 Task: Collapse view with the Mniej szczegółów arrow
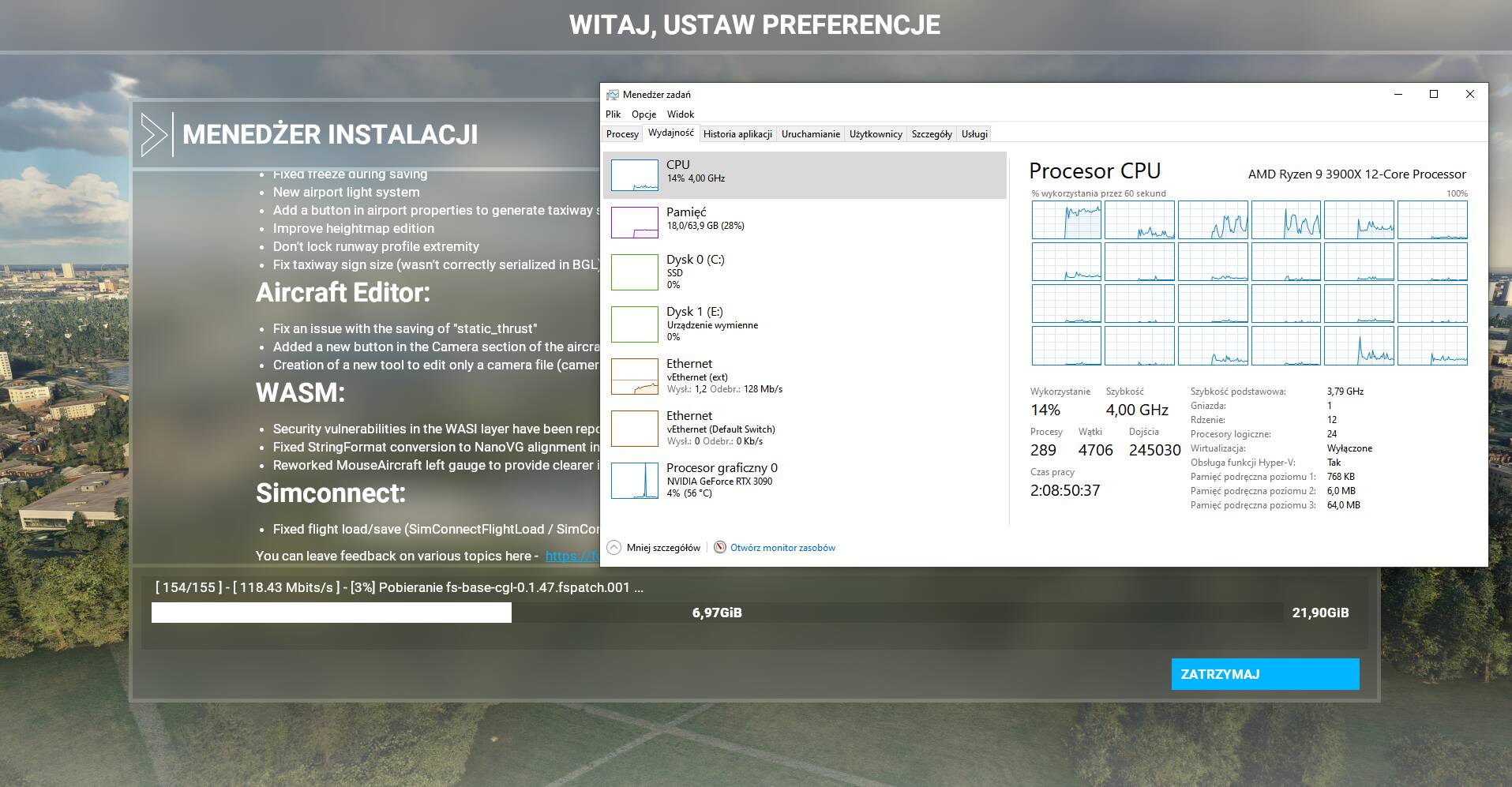(613, 548)
